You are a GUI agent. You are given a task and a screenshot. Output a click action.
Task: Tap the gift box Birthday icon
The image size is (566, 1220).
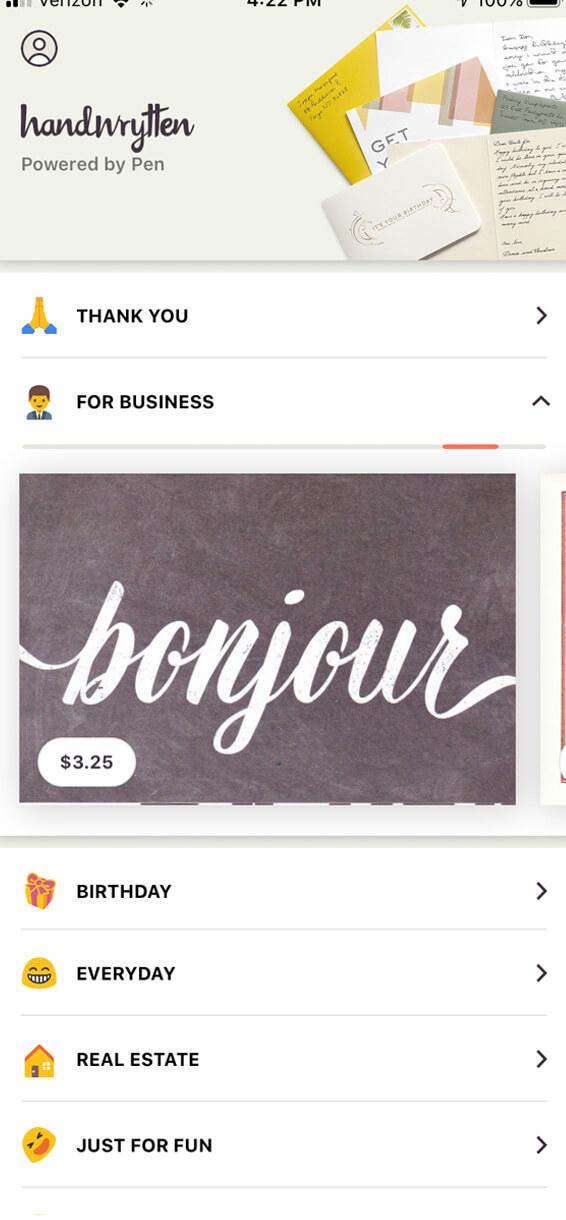(x=39, y=891)
